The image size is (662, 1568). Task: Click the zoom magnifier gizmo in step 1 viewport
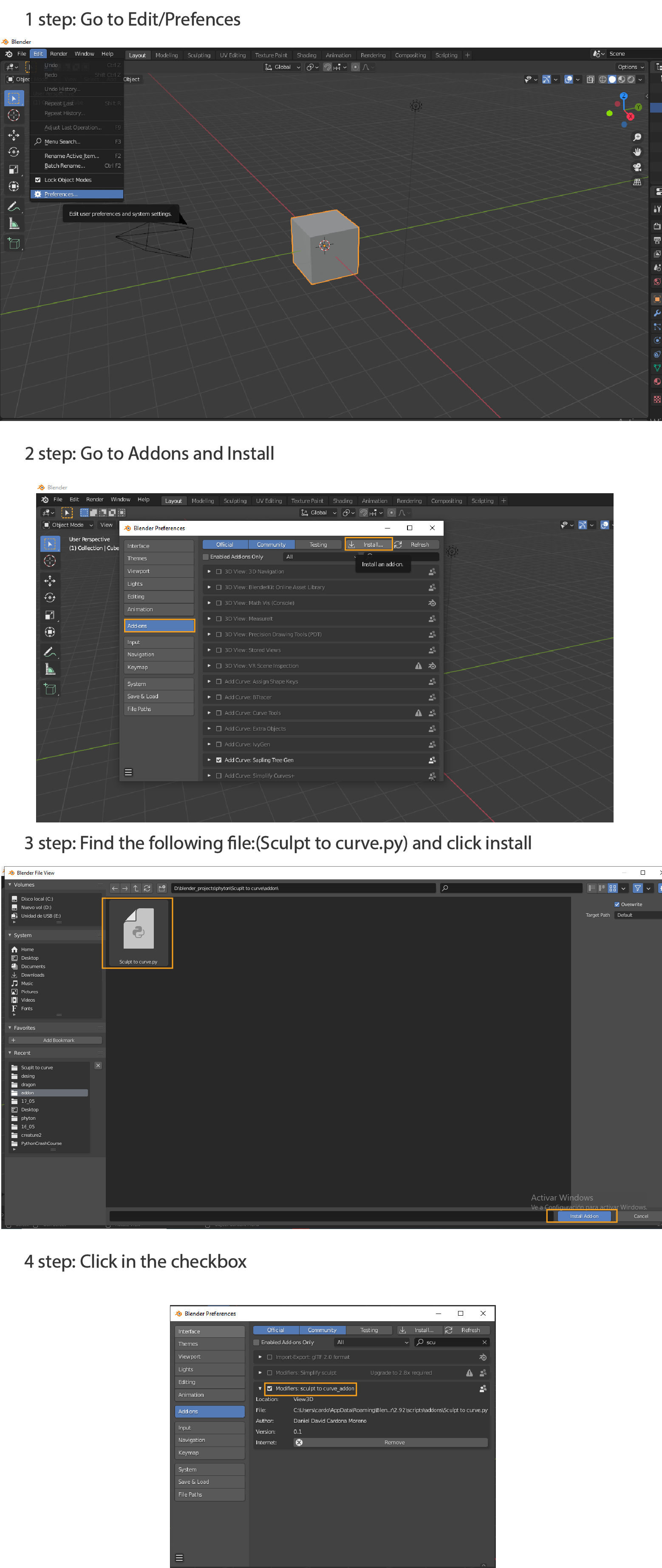(x=637, y=138)
